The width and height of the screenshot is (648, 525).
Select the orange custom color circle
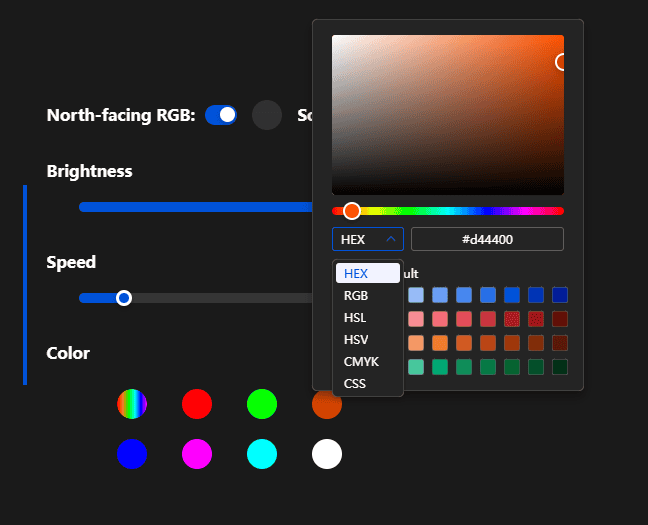[x=327, y=405]
